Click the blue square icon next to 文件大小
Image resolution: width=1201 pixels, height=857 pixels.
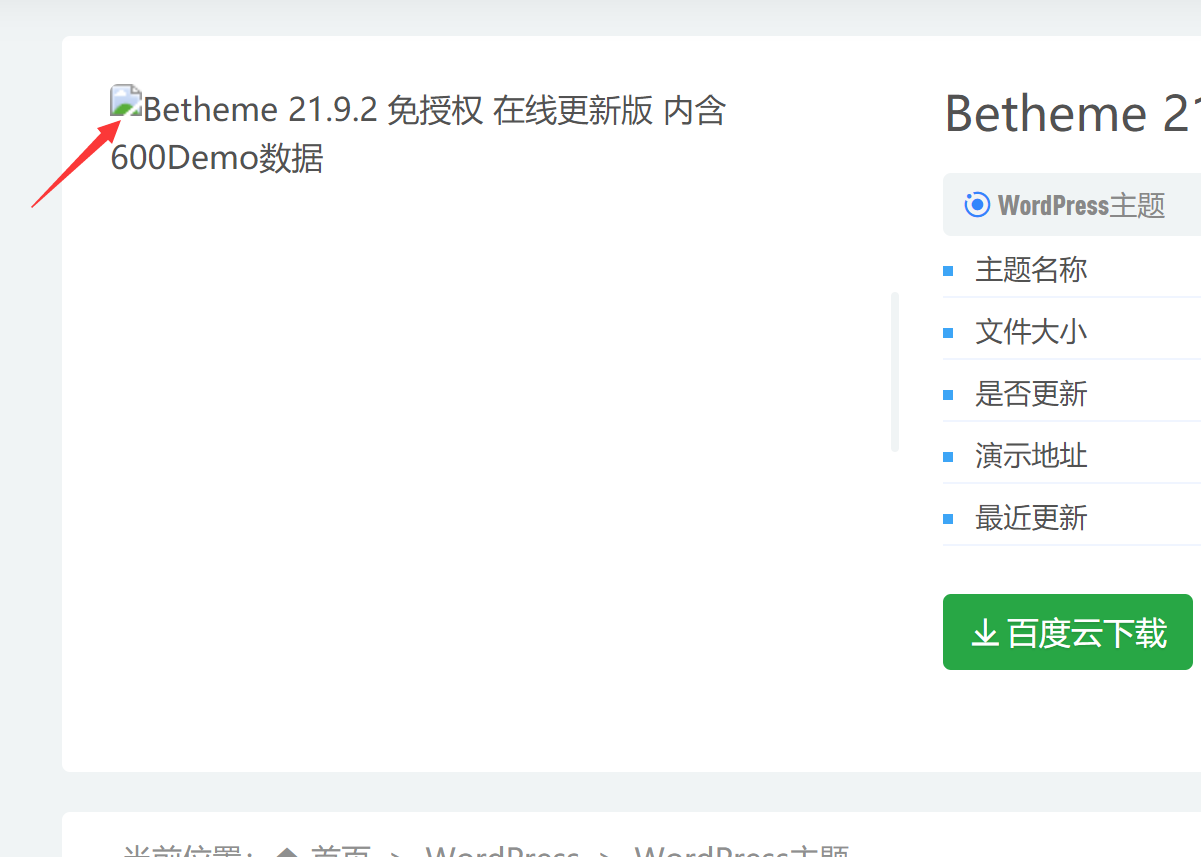point(948,331)
